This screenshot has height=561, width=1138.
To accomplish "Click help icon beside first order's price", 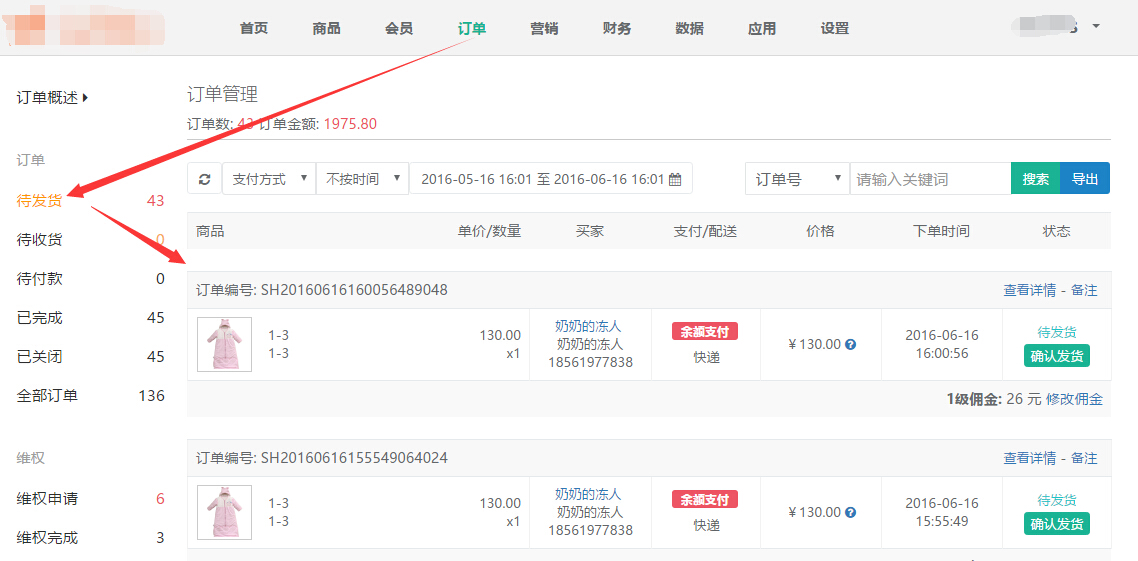I will [x=851, y=345].
